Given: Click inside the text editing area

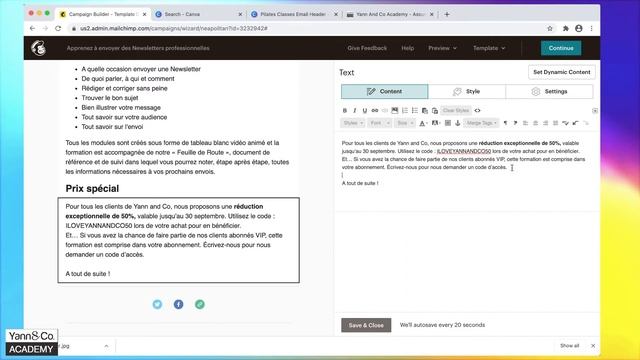Looking at the screenshot, I should click(467, 171).
